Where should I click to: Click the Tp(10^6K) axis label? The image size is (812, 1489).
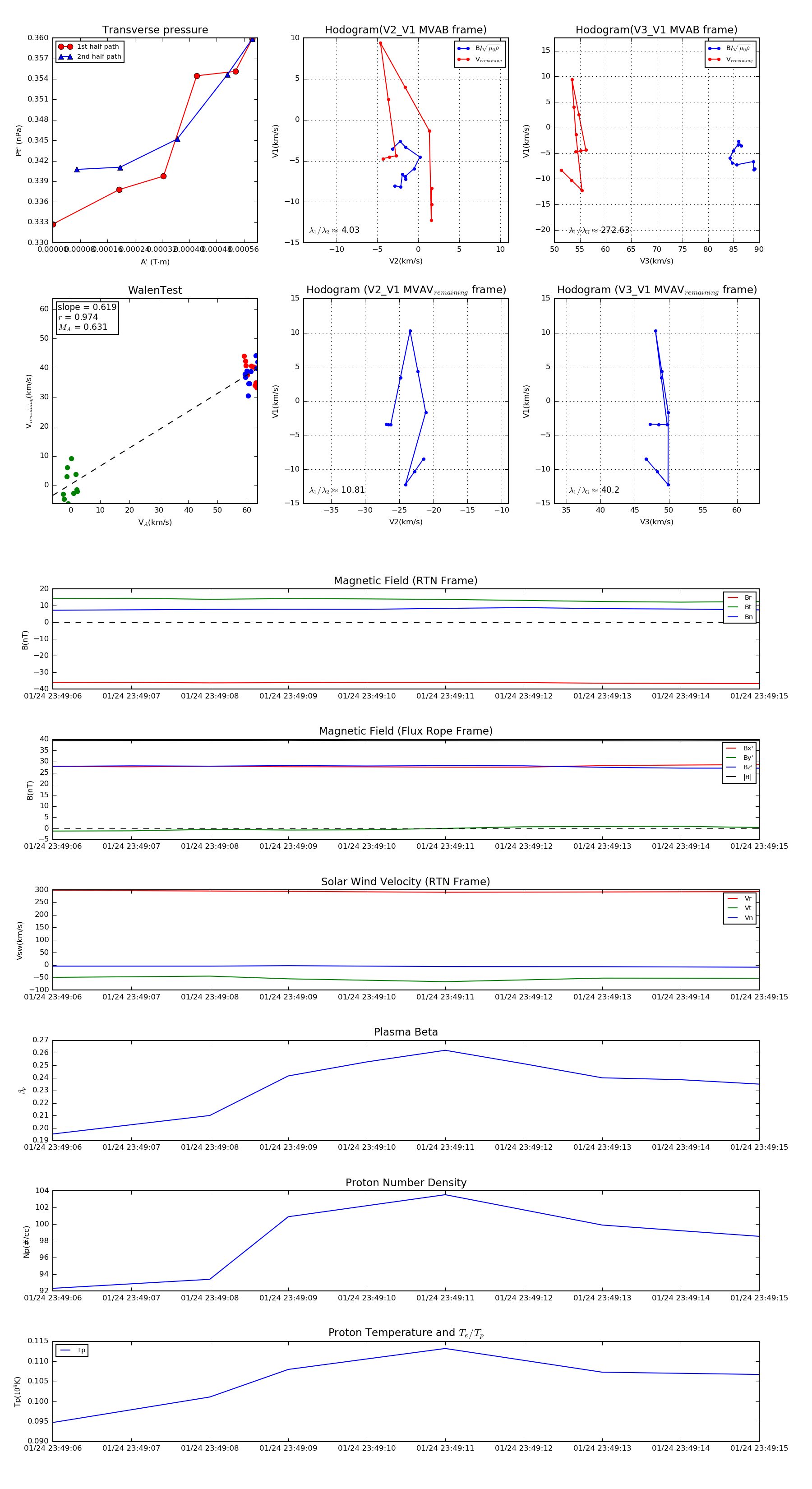click(18, 1392)
